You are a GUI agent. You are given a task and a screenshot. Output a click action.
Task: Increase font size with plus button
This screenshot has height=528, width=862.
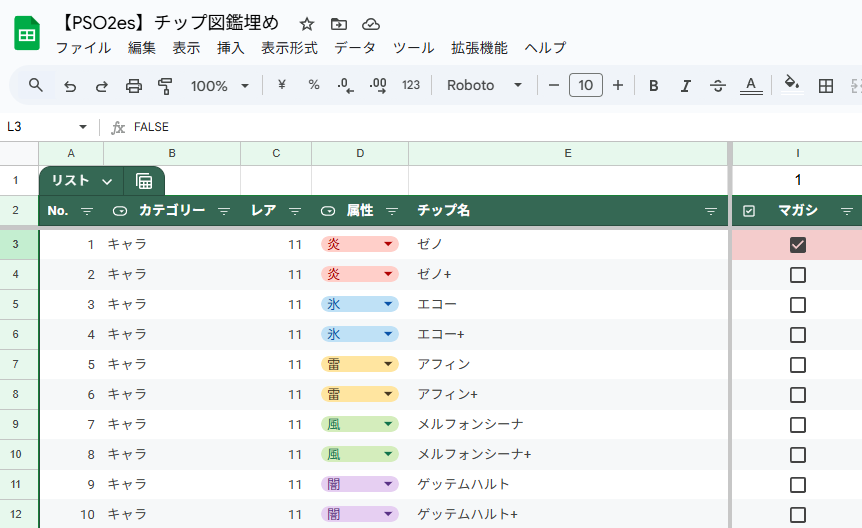click(x=618, y=86)
